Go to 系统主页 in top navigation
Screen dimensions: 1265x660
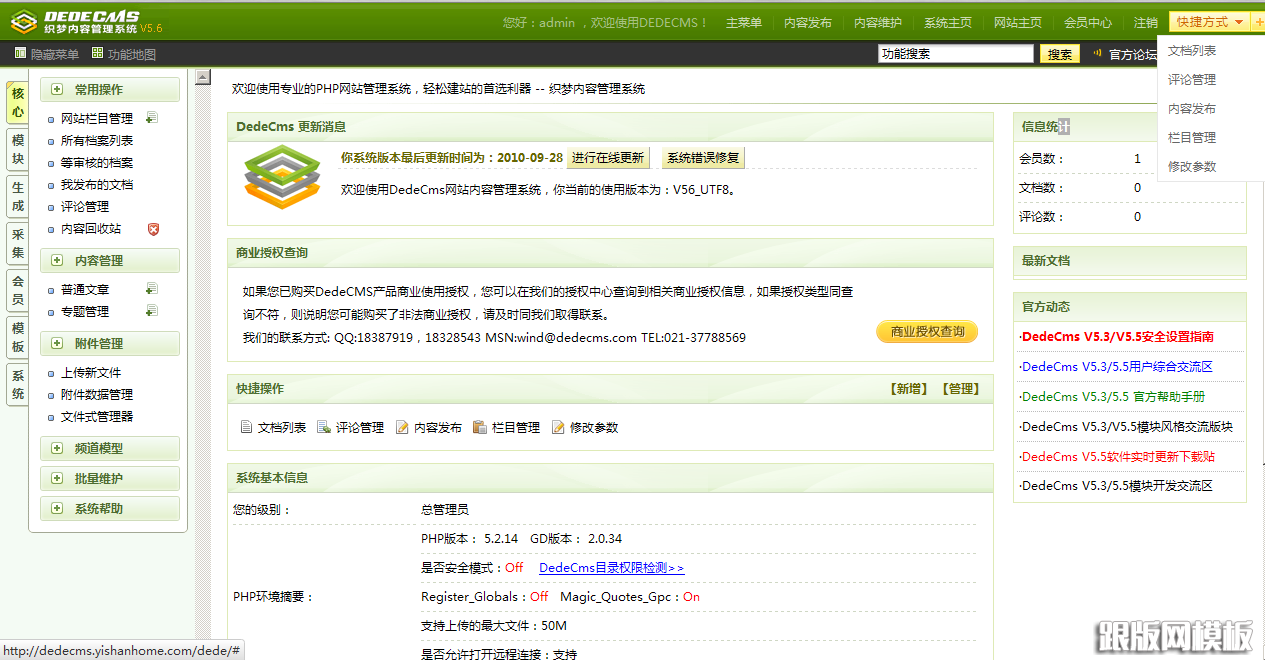tap(948, 23)
